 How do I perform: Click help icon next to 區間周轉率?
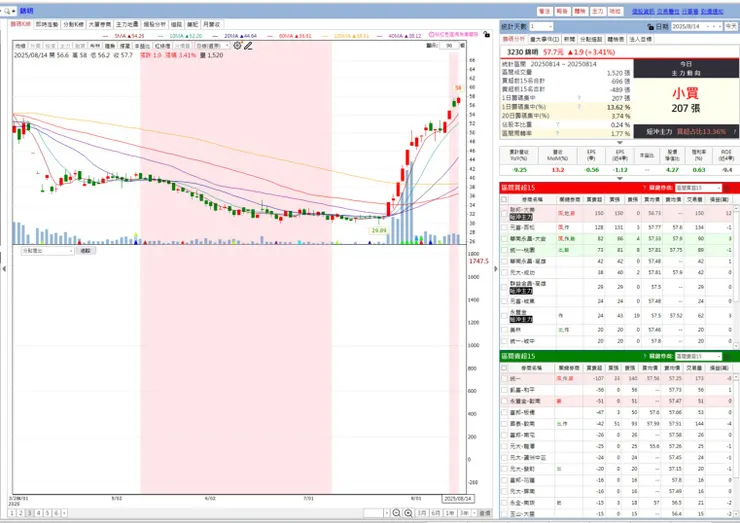pos(557,134)
